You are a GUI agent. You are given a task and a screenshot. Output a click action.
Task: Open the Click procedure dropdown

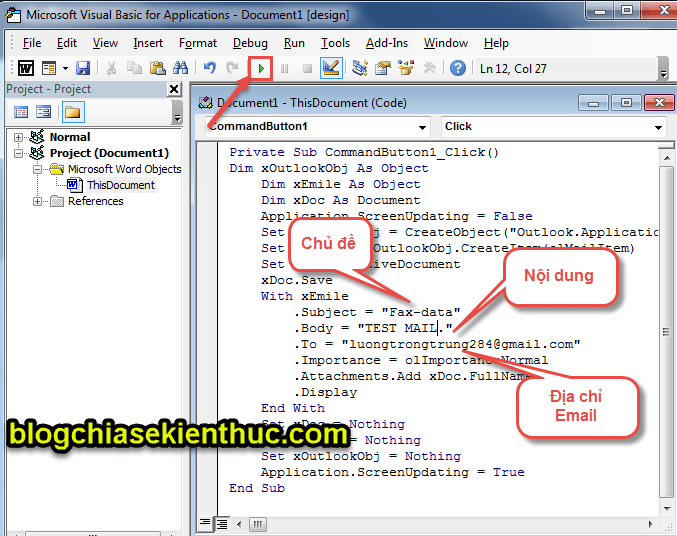point(658,127)
